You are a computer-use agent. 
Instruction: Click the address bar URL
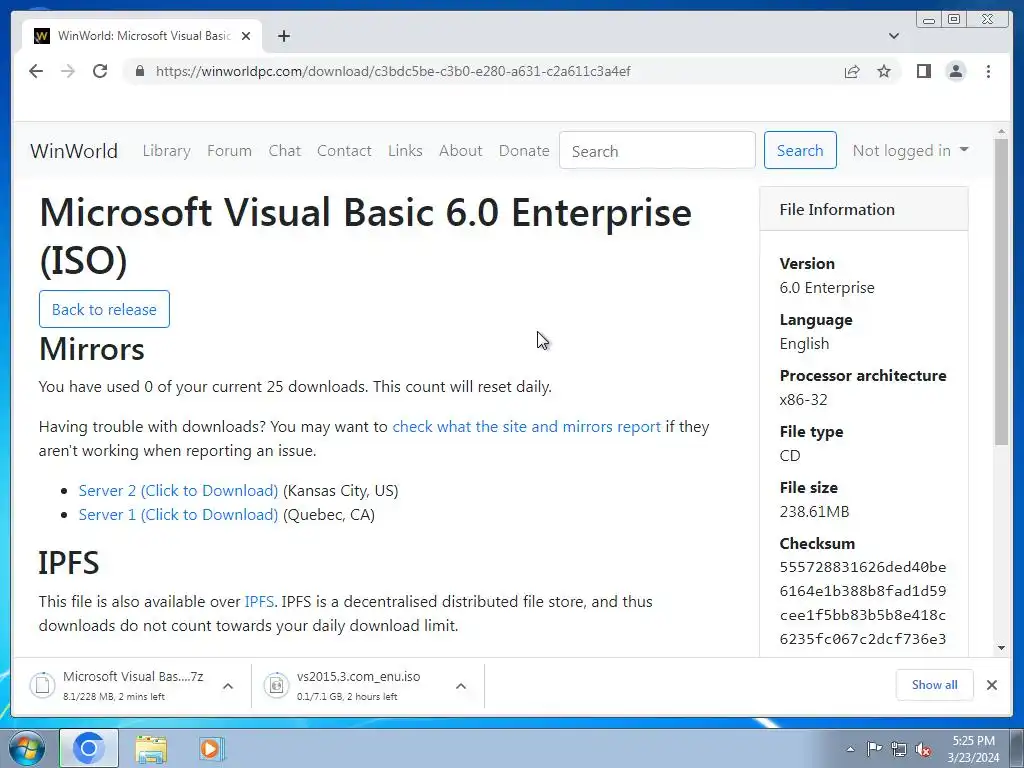click(x=392, y=71)
